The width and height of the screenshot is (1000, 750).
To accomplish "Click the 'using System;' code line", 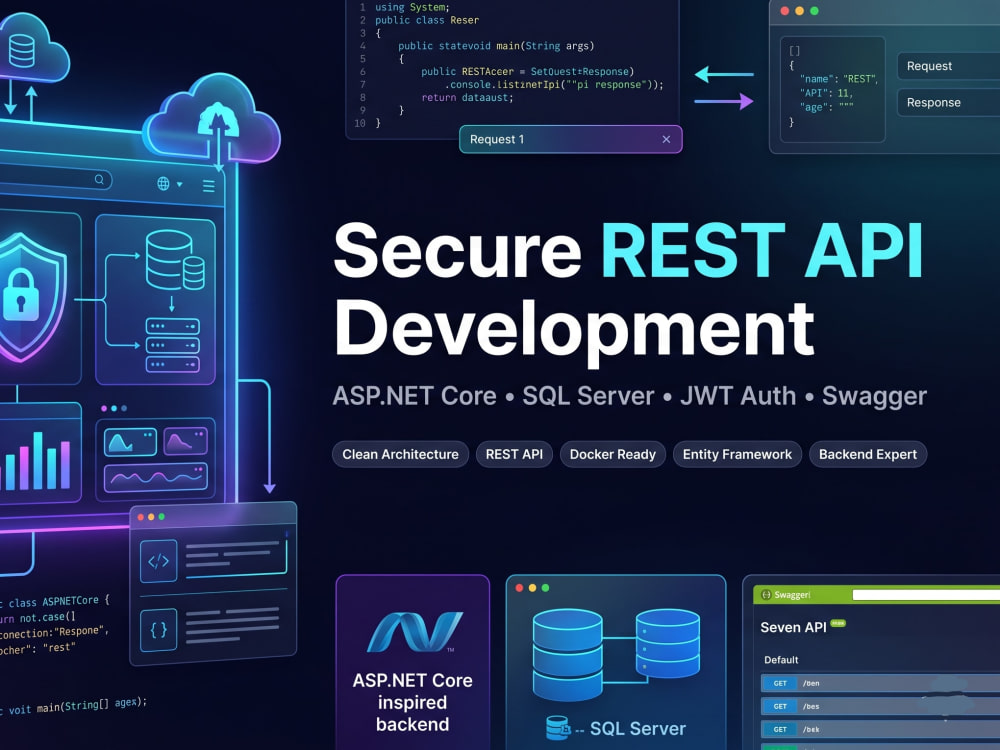I will click(x=412, y=7).
